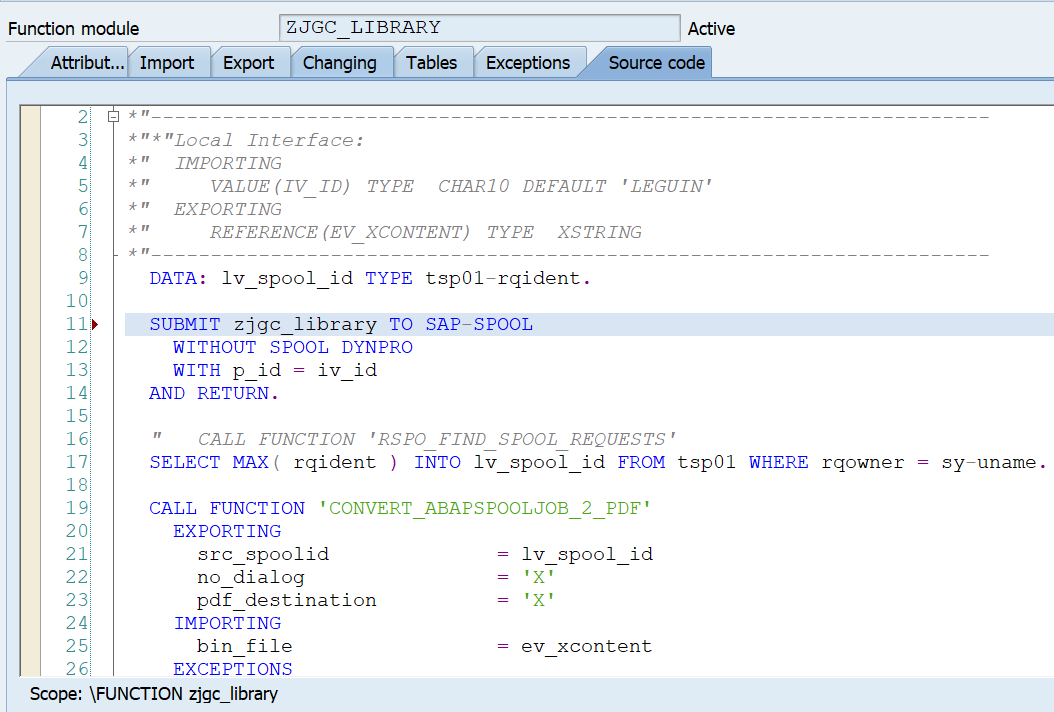This screenshot has height=712, width=1054.
Task: Click the Active status label
Action: click(x=711, y=29)
